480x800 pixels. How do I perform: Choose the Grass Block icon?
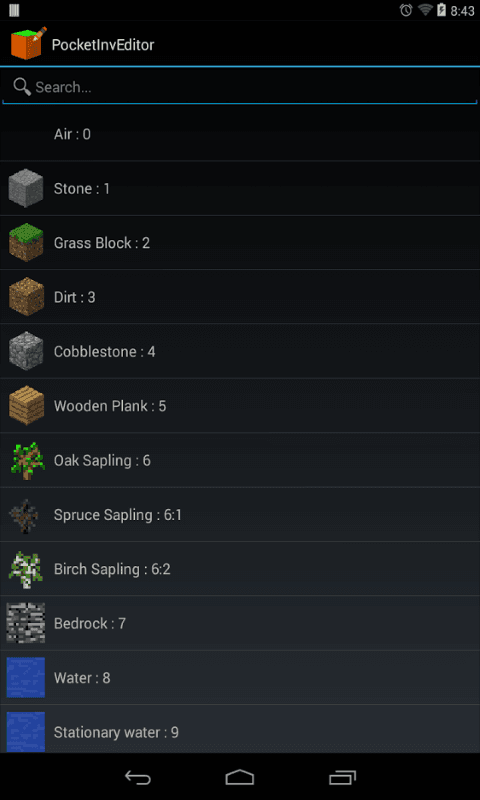26,242
